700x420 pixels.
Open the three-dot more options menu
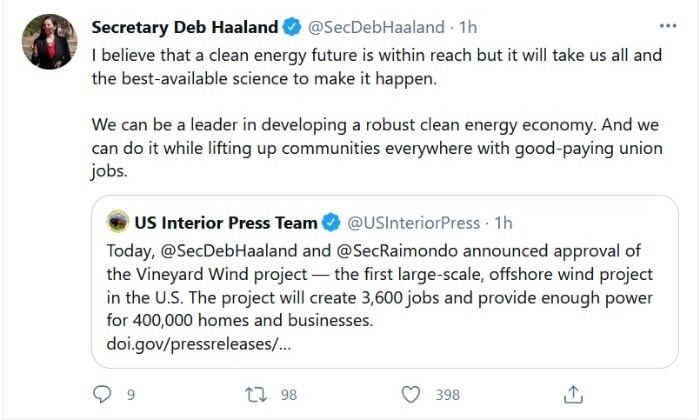[x=667, y=25]
